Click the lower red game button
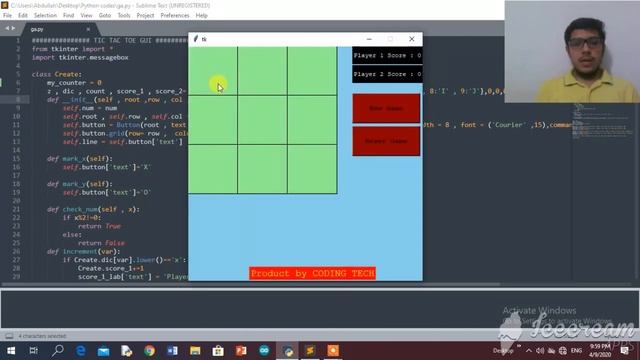 (386, 141)
